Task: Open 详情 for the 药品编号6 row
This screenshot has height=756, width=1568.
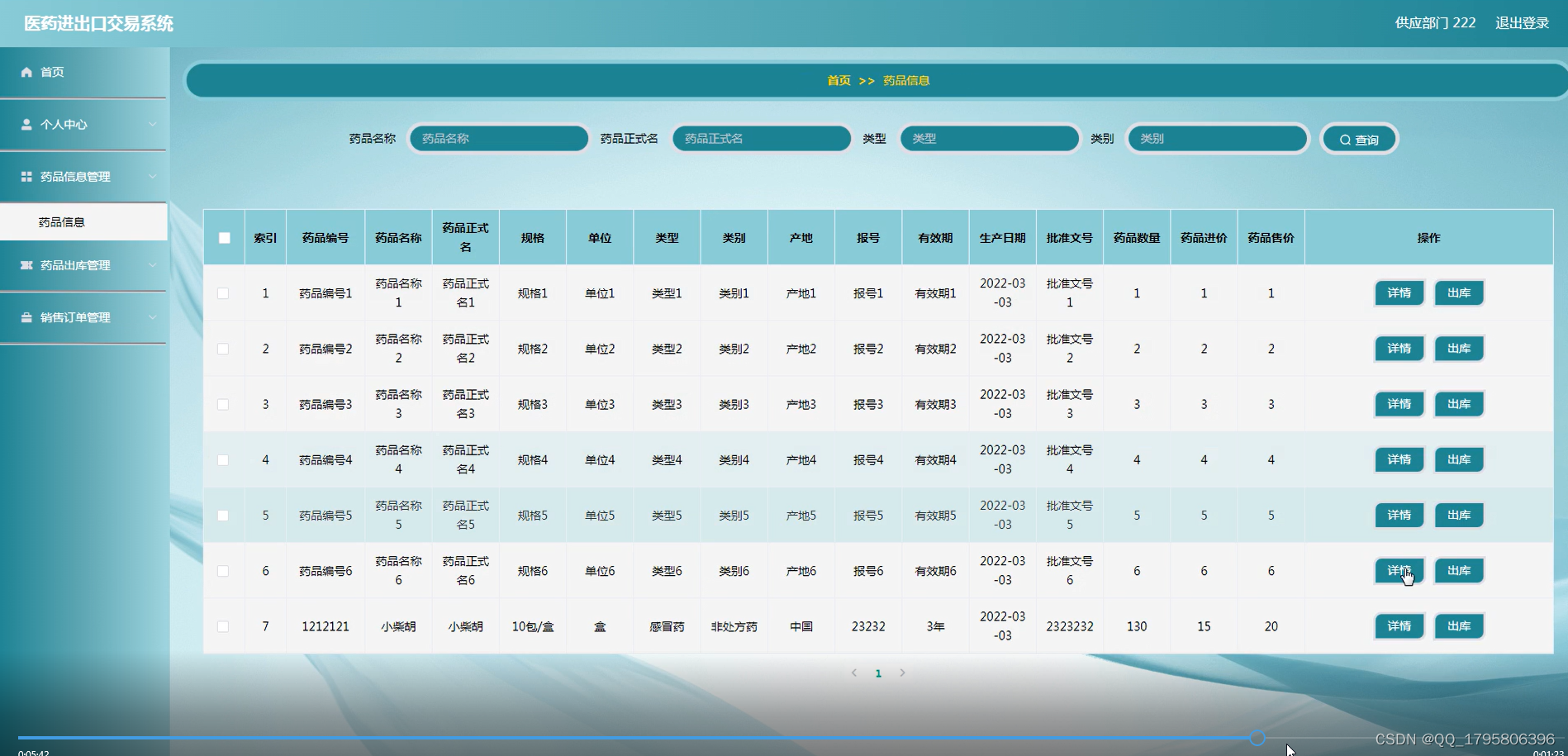Action: click(1399, 571)
